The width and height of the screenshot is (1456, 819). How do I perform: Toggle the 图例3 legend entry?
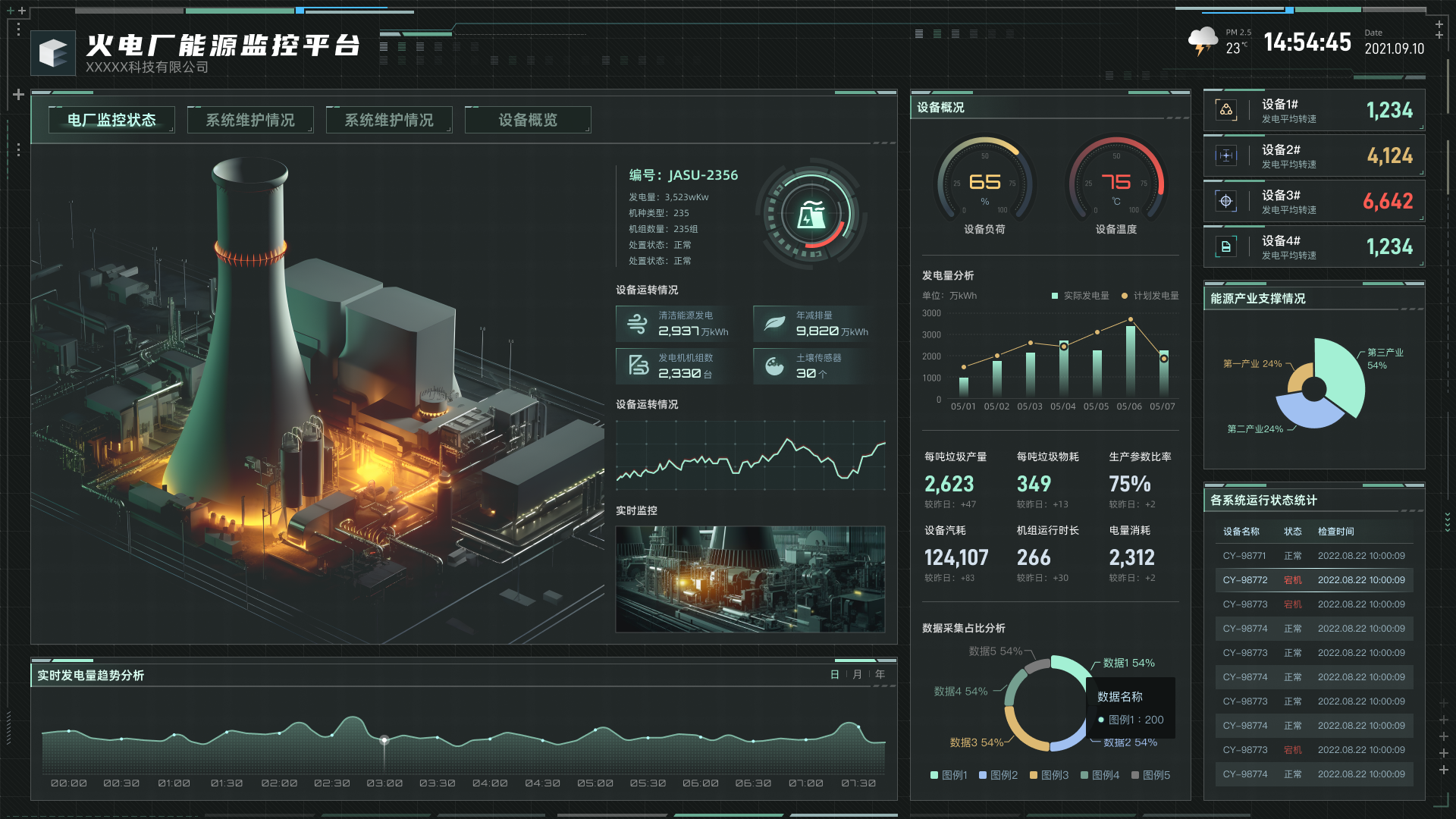(x=1049, y=775)
